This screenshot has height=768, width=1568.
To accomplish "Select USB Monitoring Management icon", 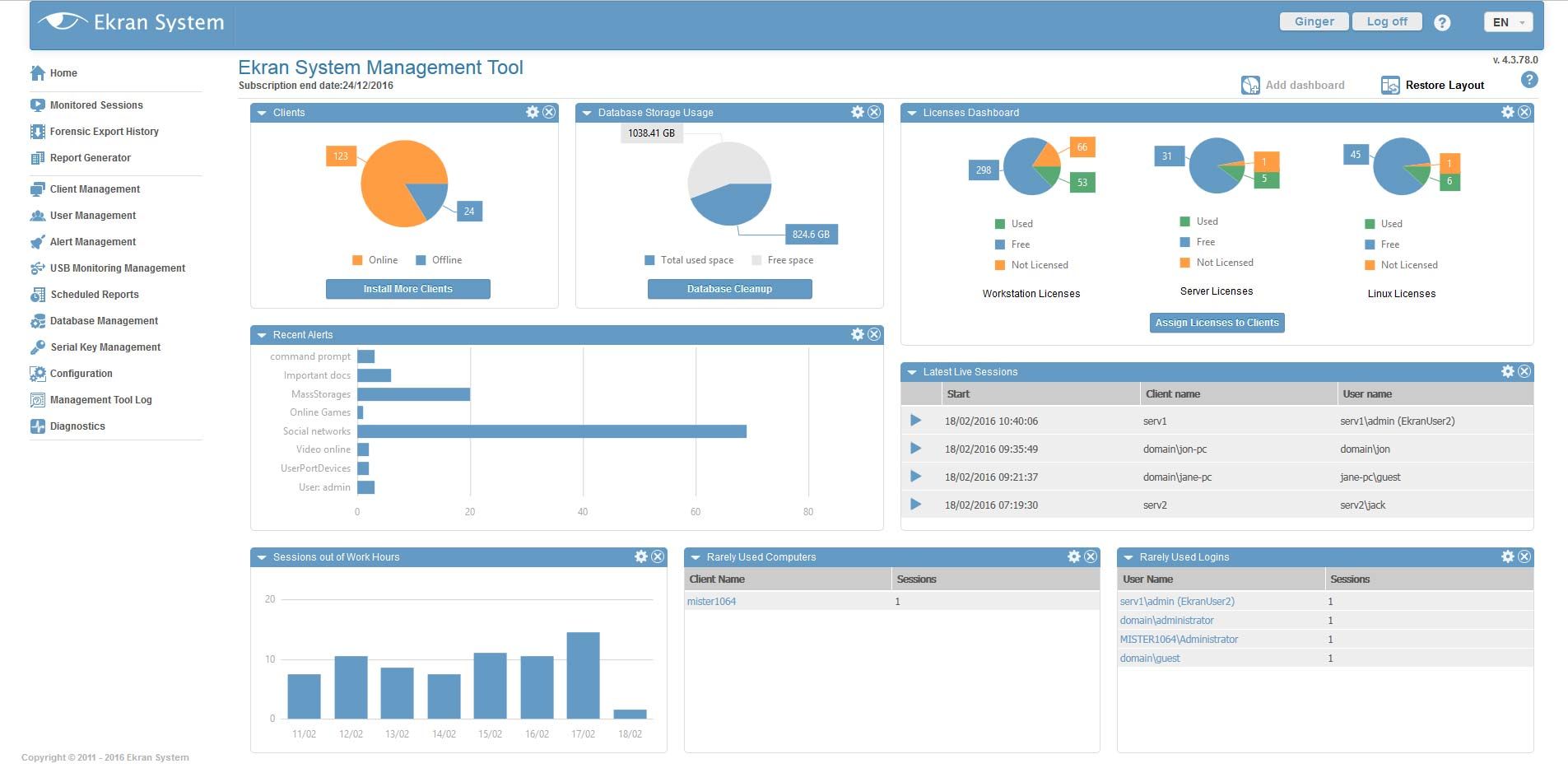I will (38, 268).
